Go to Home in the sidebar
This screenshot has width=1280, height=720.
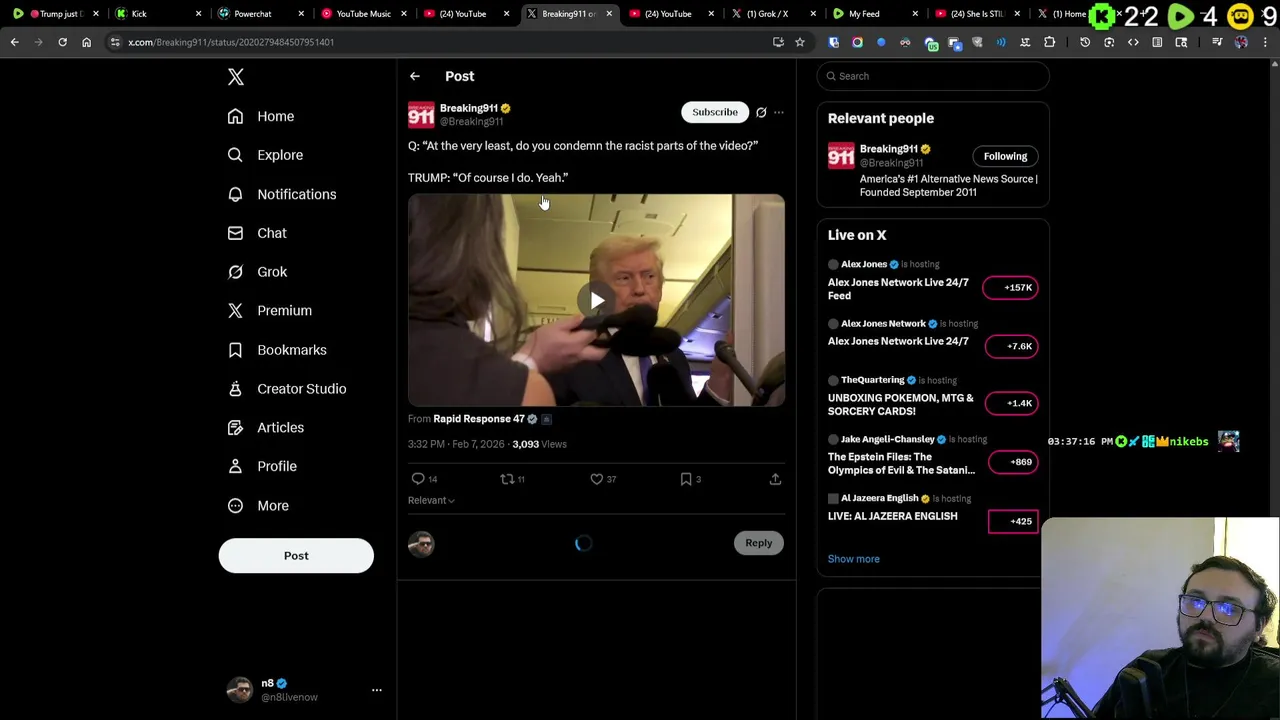point(261,116)
